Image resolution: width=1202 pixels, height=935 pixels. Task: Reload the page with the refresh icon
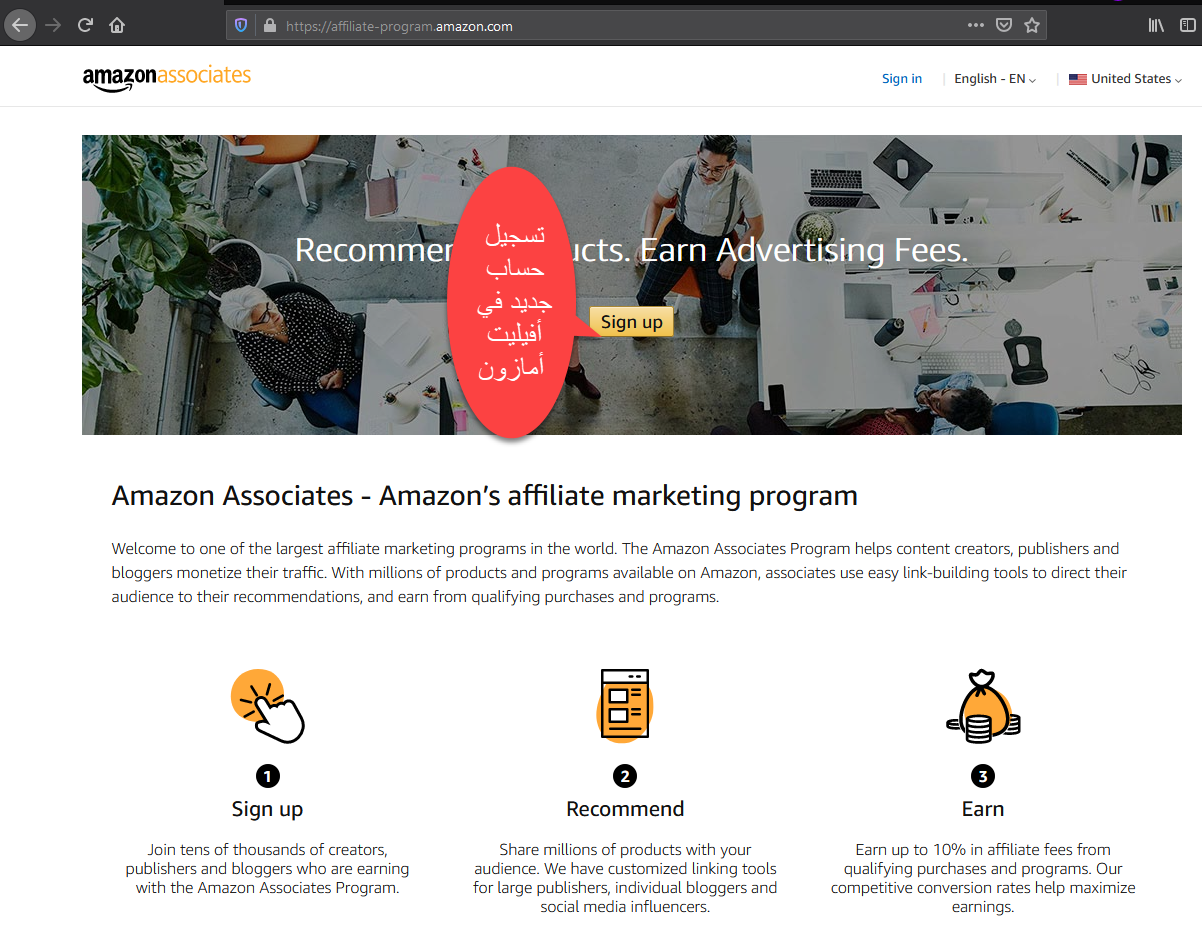coord(86,25)
